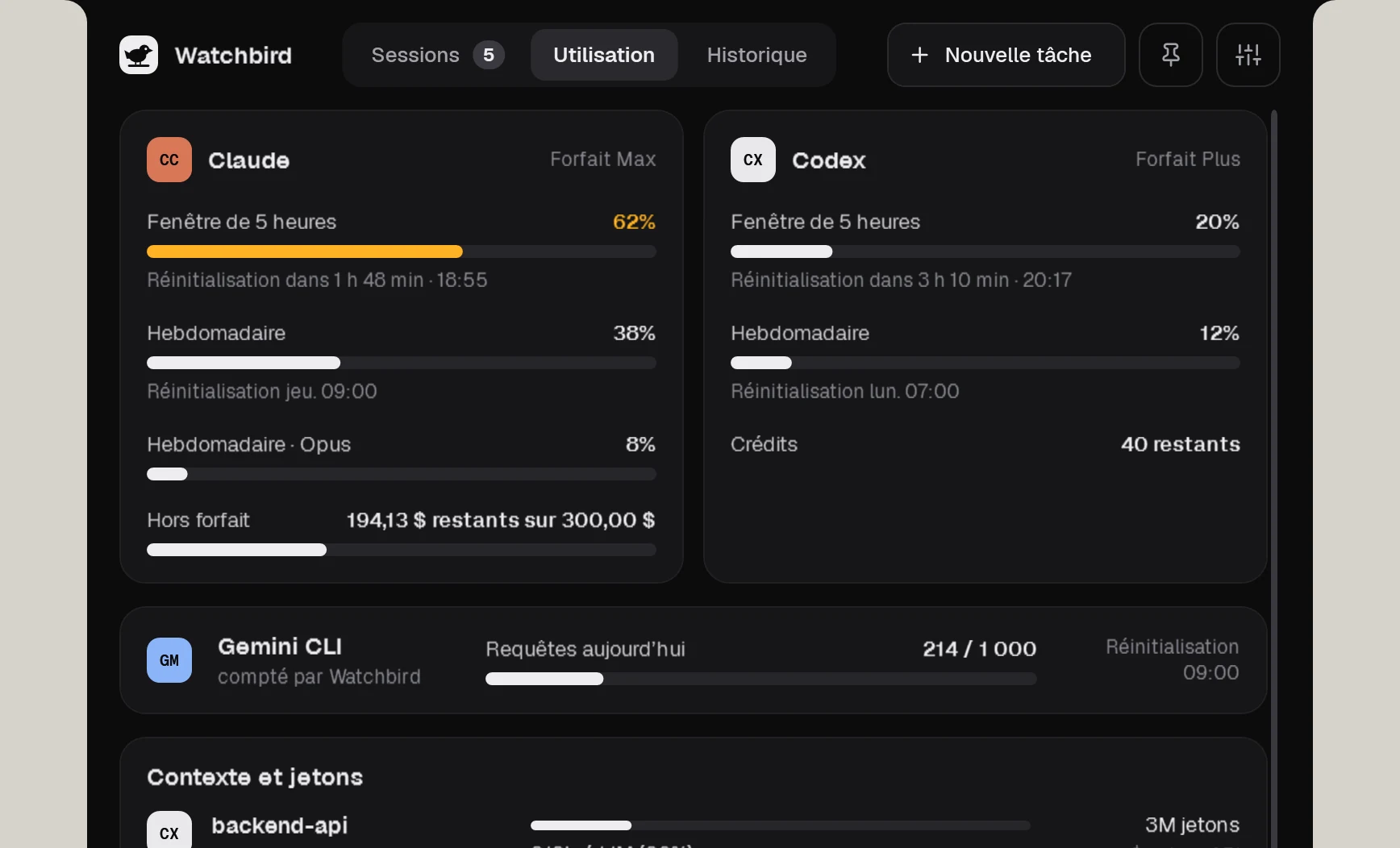Click the Crédits label
This screenshot has height=848, width=1400.
764,444
